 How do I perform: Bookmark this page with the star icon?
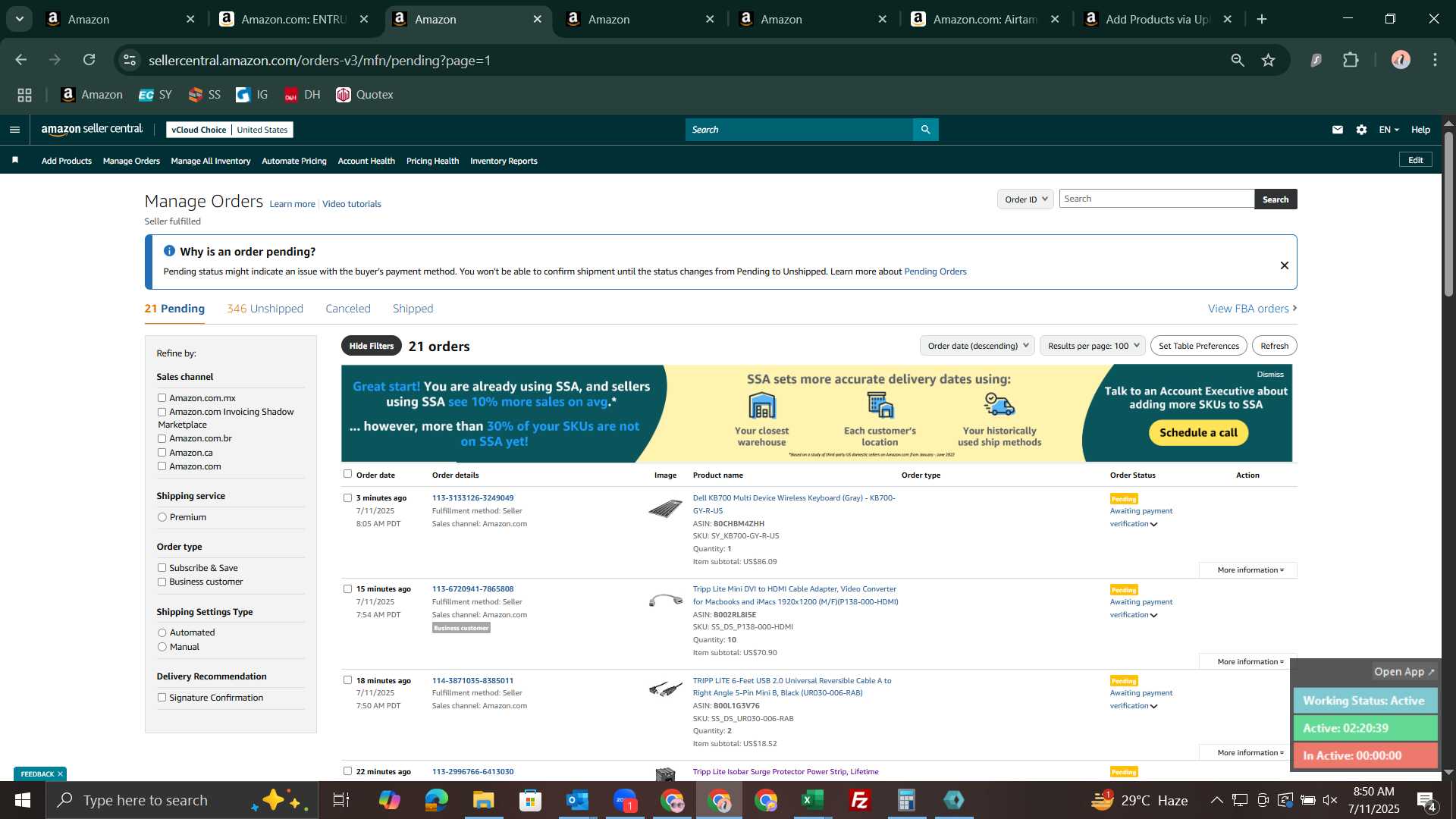pos(1268,60)
